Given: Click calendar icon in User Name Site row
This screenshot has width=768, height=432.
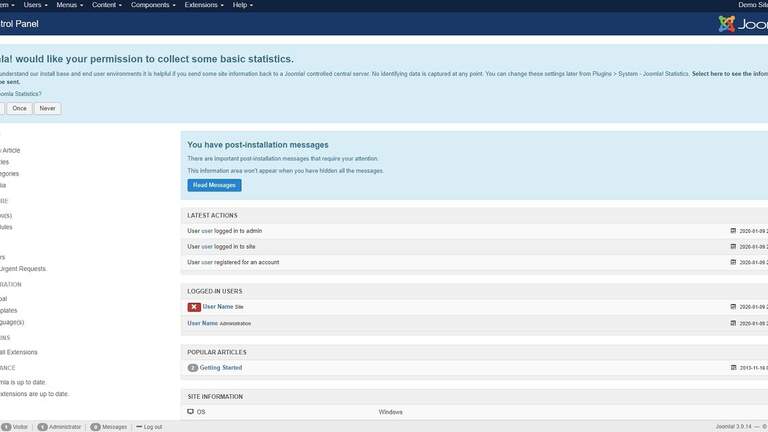Looking at the screenshot, I should click(x=733, y=307).
